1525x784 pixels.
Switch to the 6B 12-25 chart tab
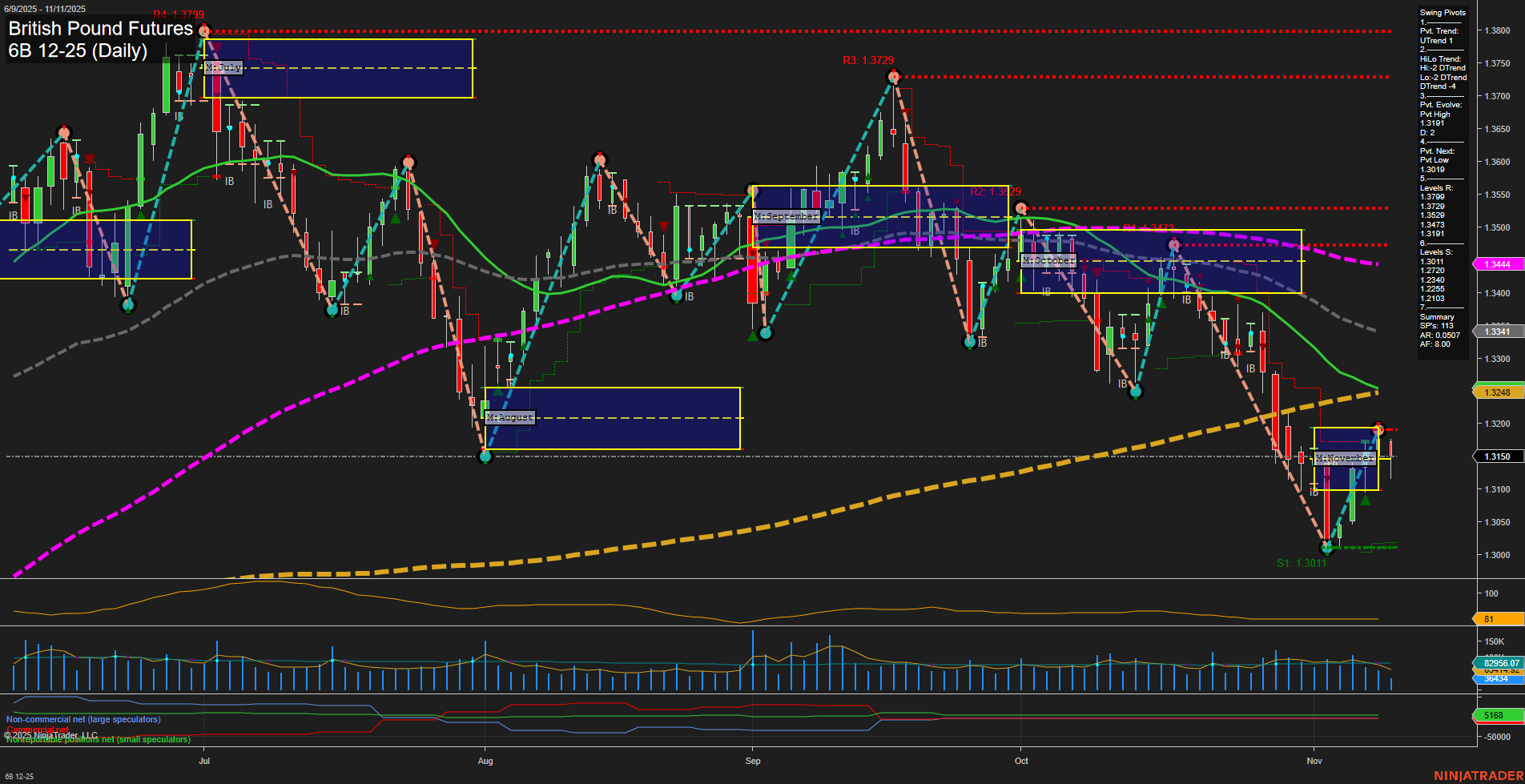pyautogui.click(x=18, y=778)
